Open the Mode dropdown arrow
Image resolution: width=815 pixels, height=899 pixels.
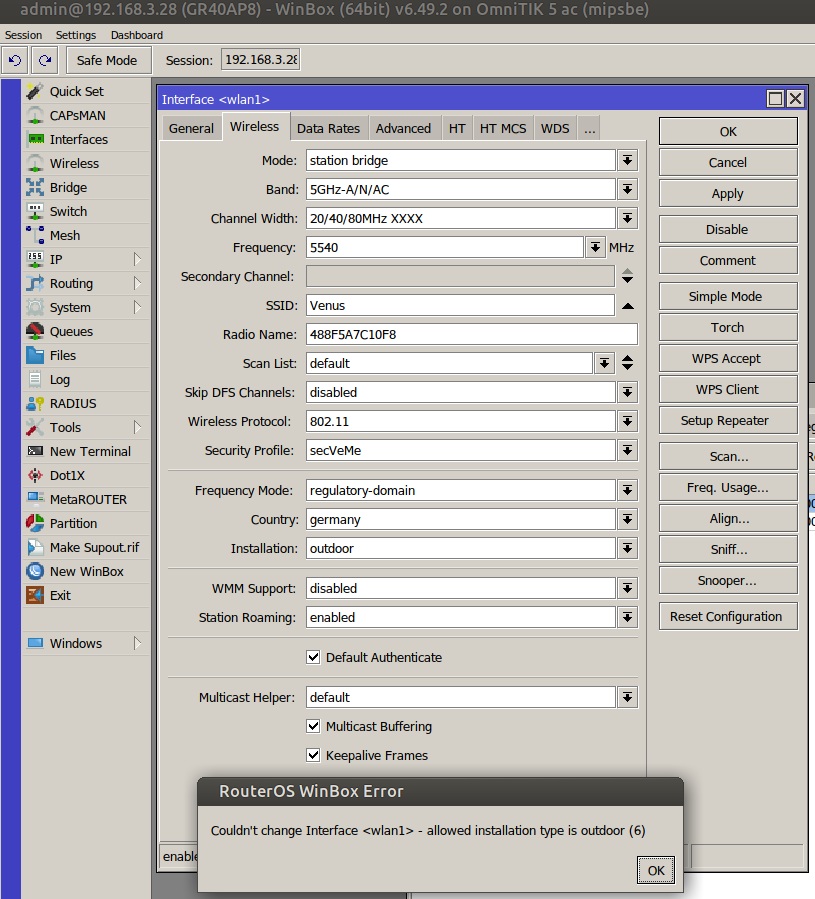click(x=627, y=161)
